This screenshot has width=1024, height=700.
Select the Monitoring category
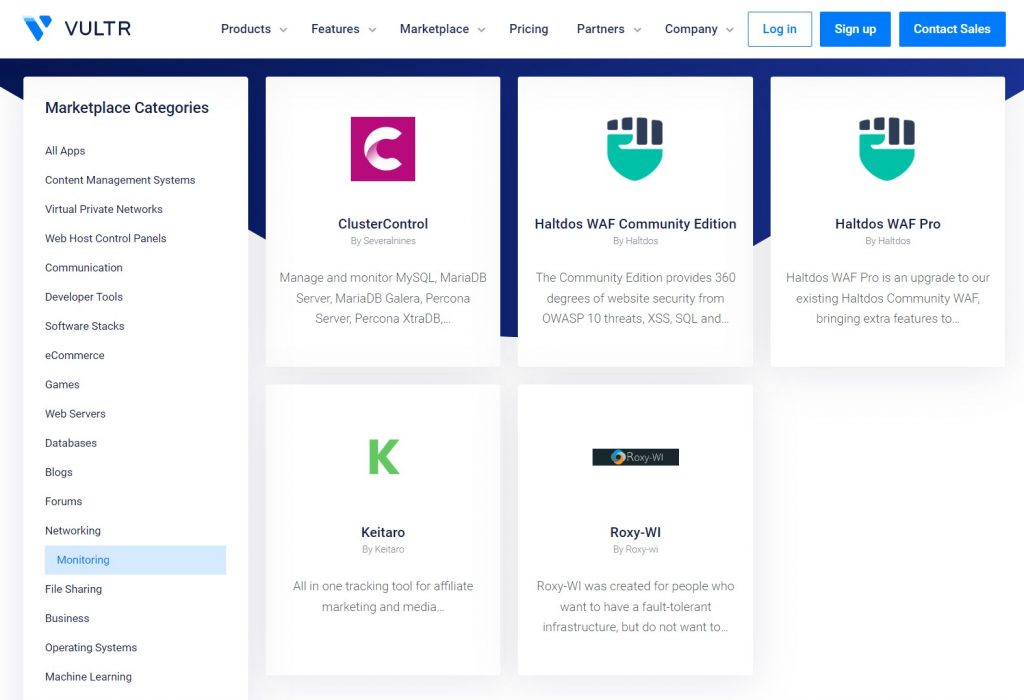(135, 560)
